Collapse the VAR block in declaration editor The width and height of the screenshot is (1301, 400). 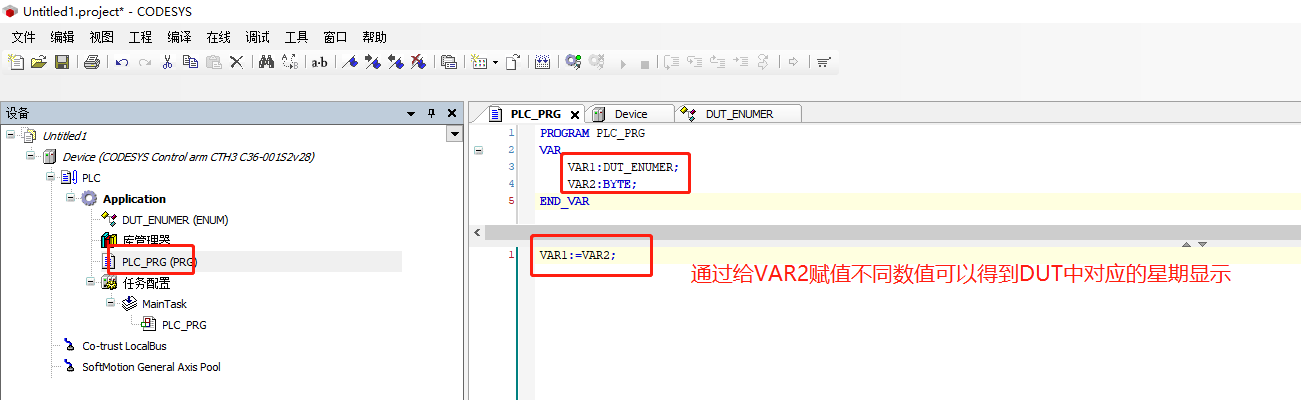[478, 150]
